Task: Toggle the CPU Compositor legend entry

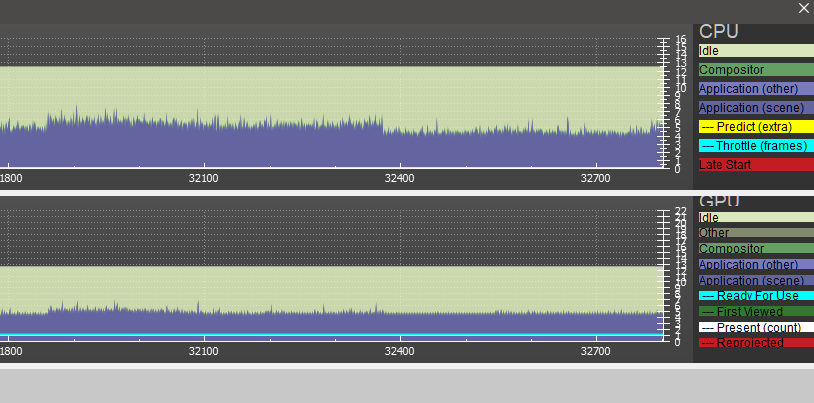Action: click(756, 70)
